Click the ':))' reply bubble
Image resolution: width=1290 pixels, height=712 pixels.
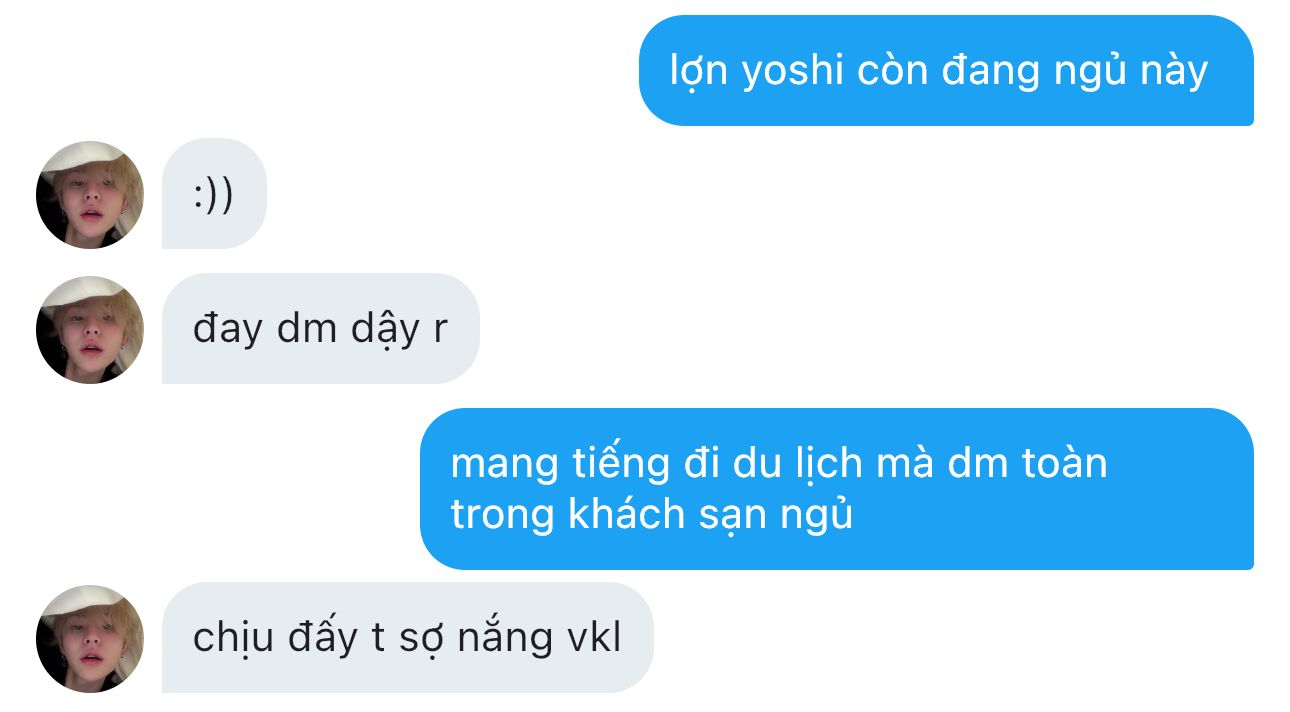tap(214, 194)
